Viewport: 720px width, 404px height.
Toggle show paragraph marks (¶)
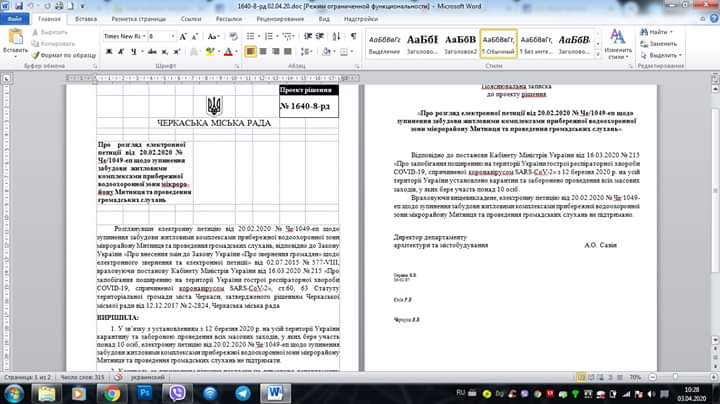tap(353, 36)
